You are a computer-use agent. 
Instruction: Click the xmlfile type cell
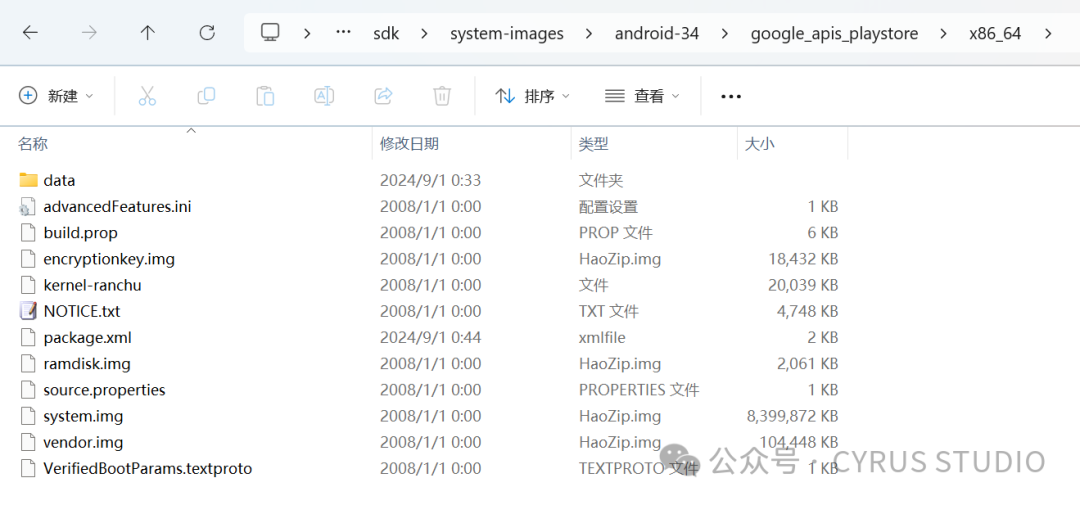tap(602, 338)
